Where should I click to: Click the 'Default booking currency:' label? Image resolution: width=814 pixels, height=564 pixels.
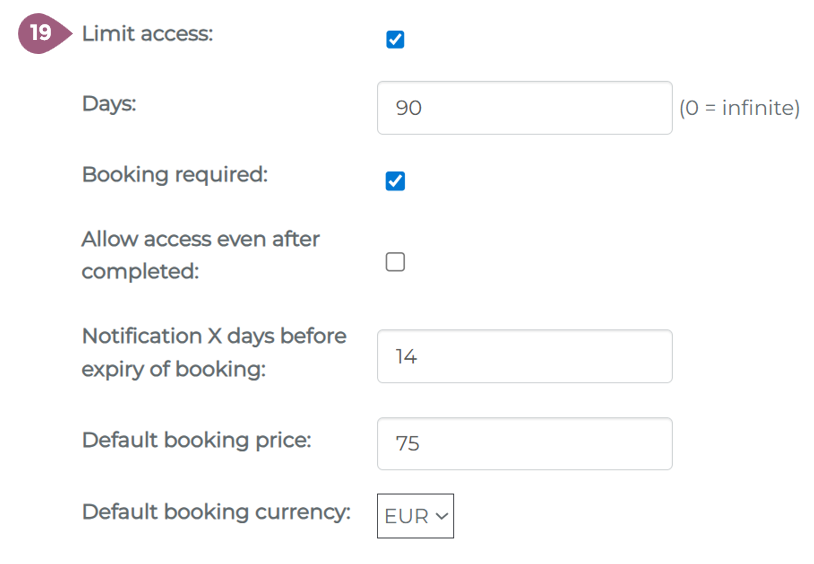(x=216, y=512)
